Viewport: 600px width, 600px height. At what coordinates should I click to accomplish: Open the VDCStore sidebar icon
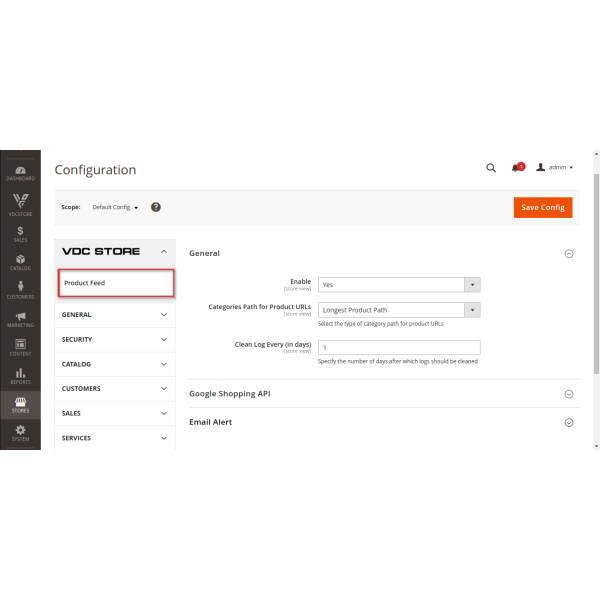tap(20, 203)
